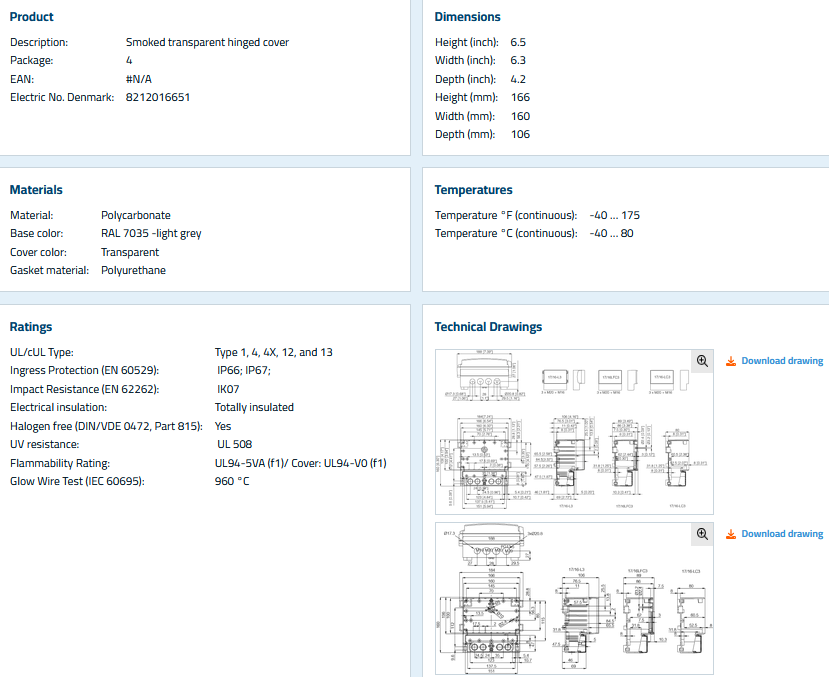Click the orange download icon beside the first drawing
The width and height of the screenshot is (829, 677).
[731, 361]
